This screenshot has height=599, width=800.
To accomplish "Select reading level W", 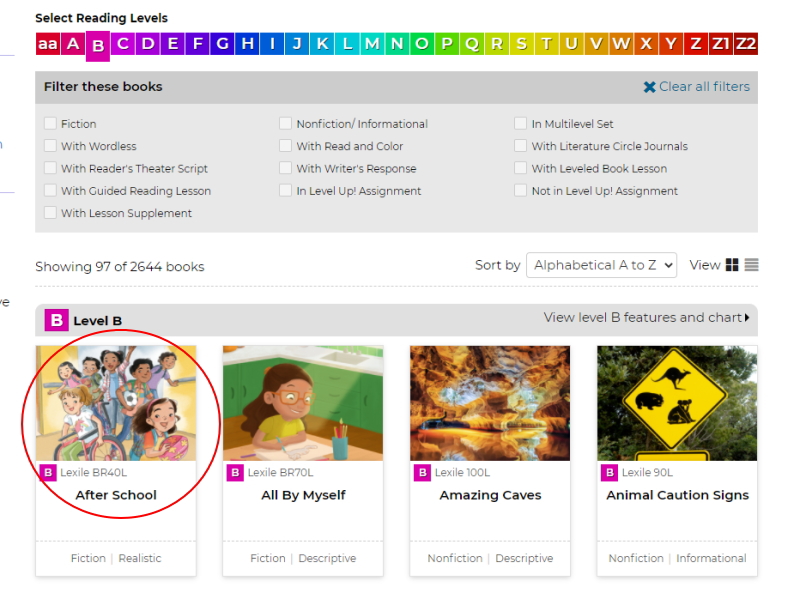I will (621, 43).
